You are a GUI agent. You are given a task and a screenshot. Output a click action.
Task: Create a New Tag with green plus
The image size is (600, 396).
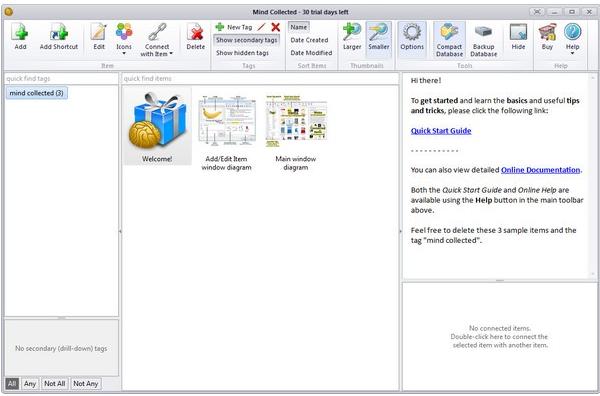coord(234,27)
